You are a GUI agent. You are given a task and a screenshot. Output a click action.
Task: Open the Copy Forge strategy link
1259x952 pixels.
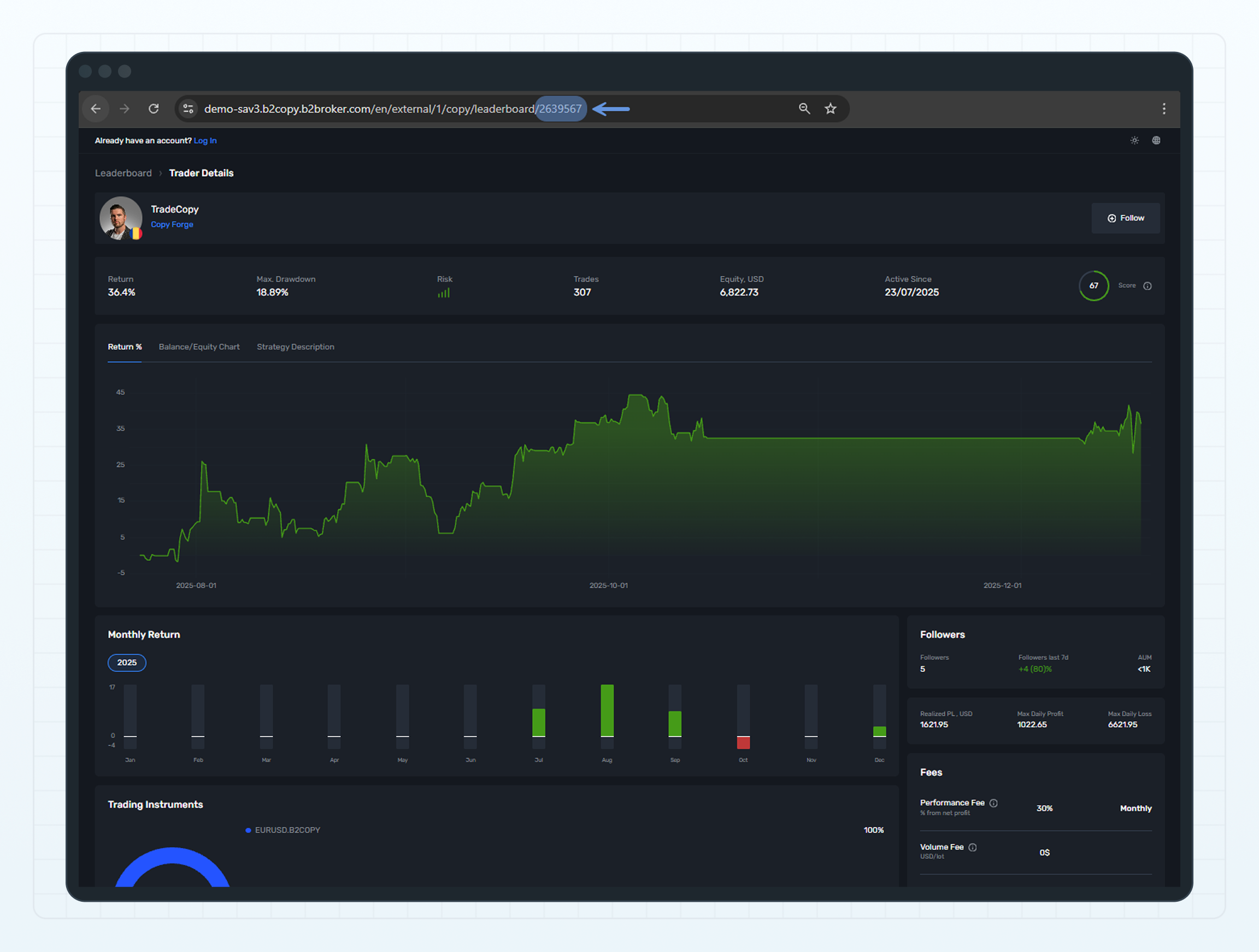pyautogui.click(x=172, y=224)
